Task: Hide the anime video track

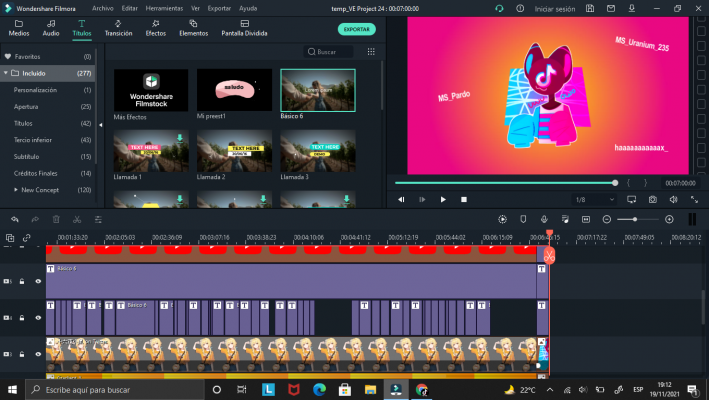Action: pos(38,354)
